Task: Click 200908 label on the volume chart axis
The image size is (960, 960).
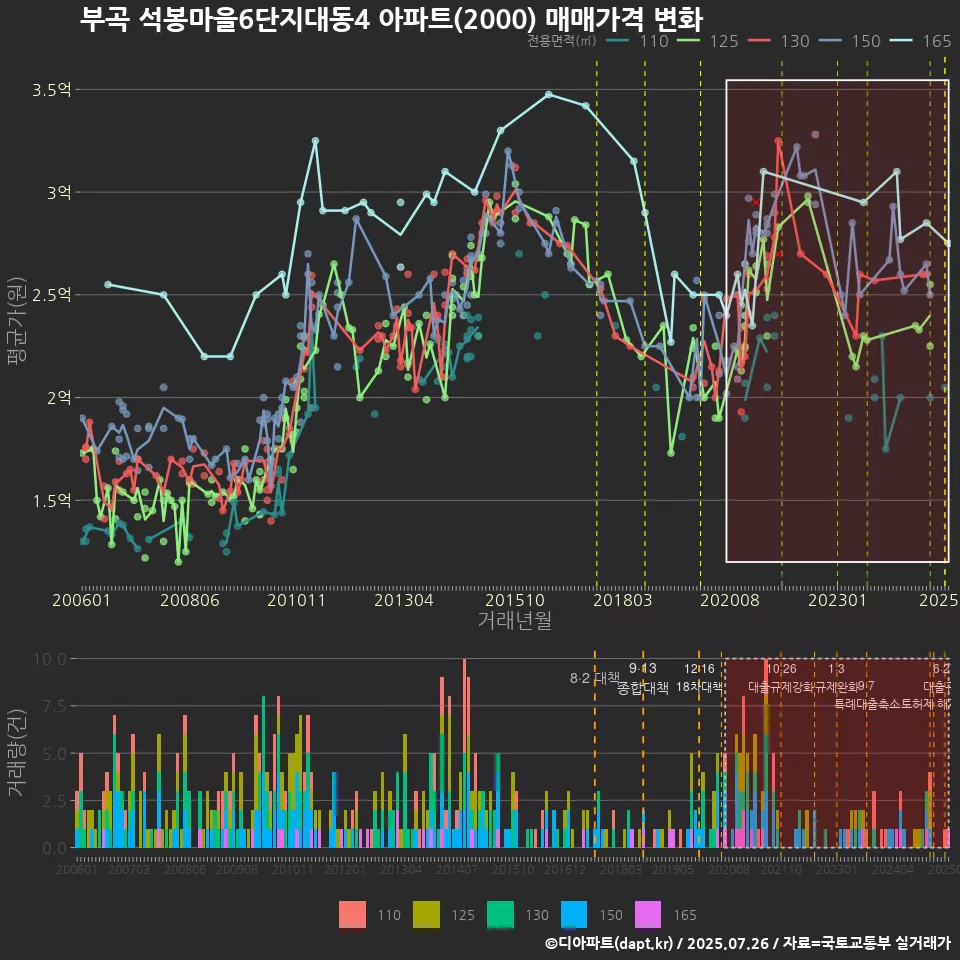Action: (x=237, y=869)
